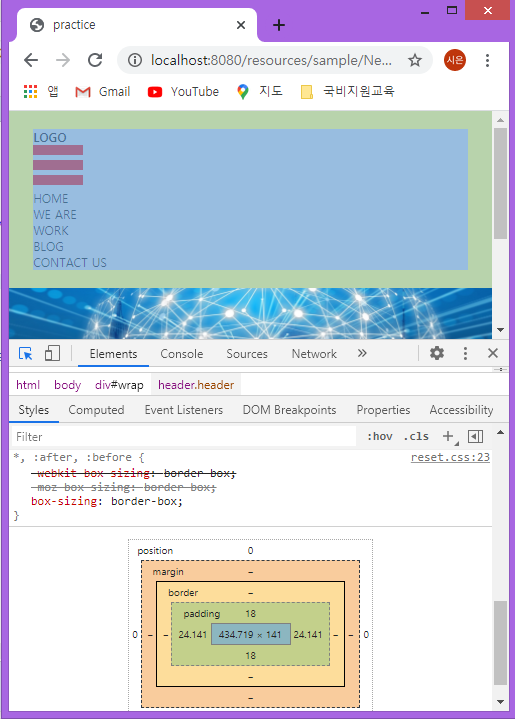Screen dimensions: 515x719
Task: Open the 국비지원교육 bookmark folder
Action: (x=348, y=92)
